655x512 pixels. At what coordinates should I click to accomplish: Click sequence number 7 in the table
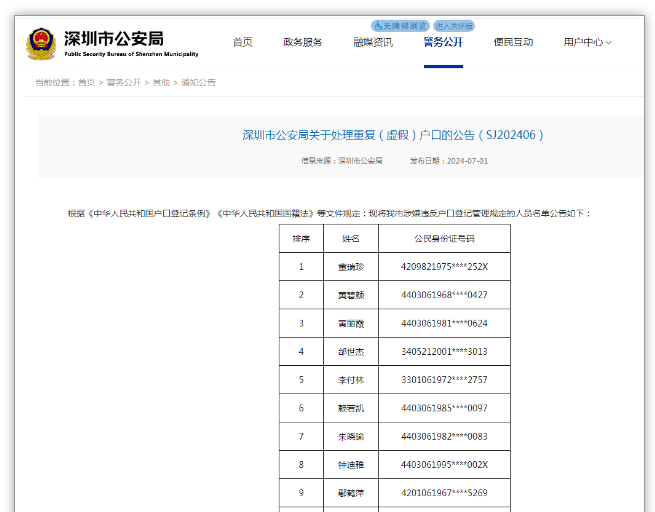pos(301,436)
